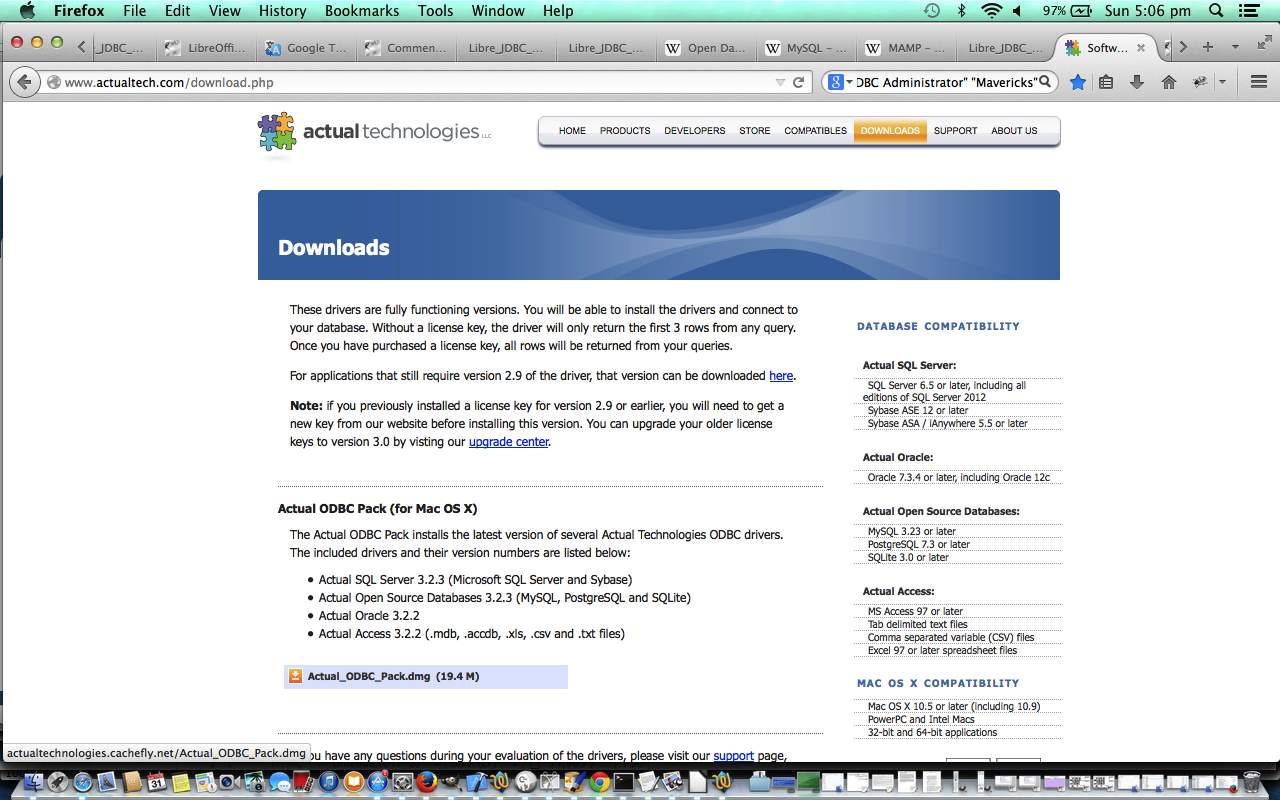Viewport: 1280px width, 800px height.
Task: Switch to the MAMP tab
Action: click(907, 48)
